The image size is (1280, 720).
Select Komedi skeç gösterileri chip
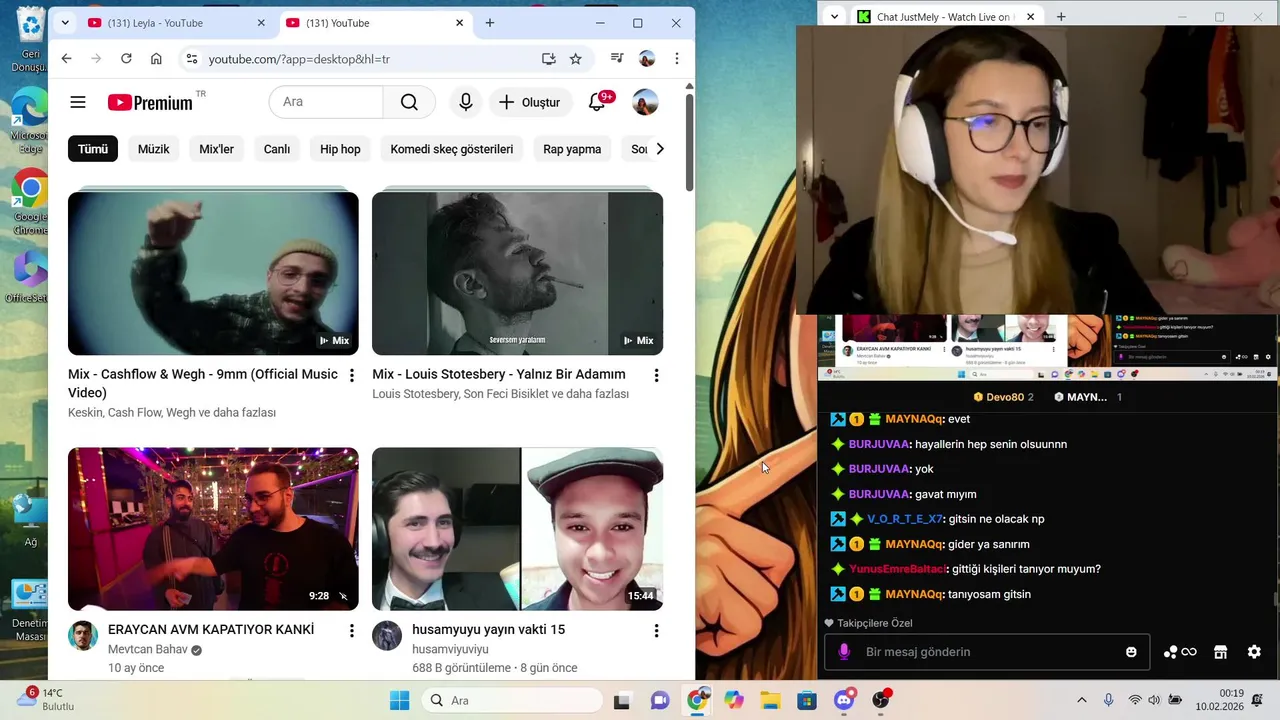point(452,149)
